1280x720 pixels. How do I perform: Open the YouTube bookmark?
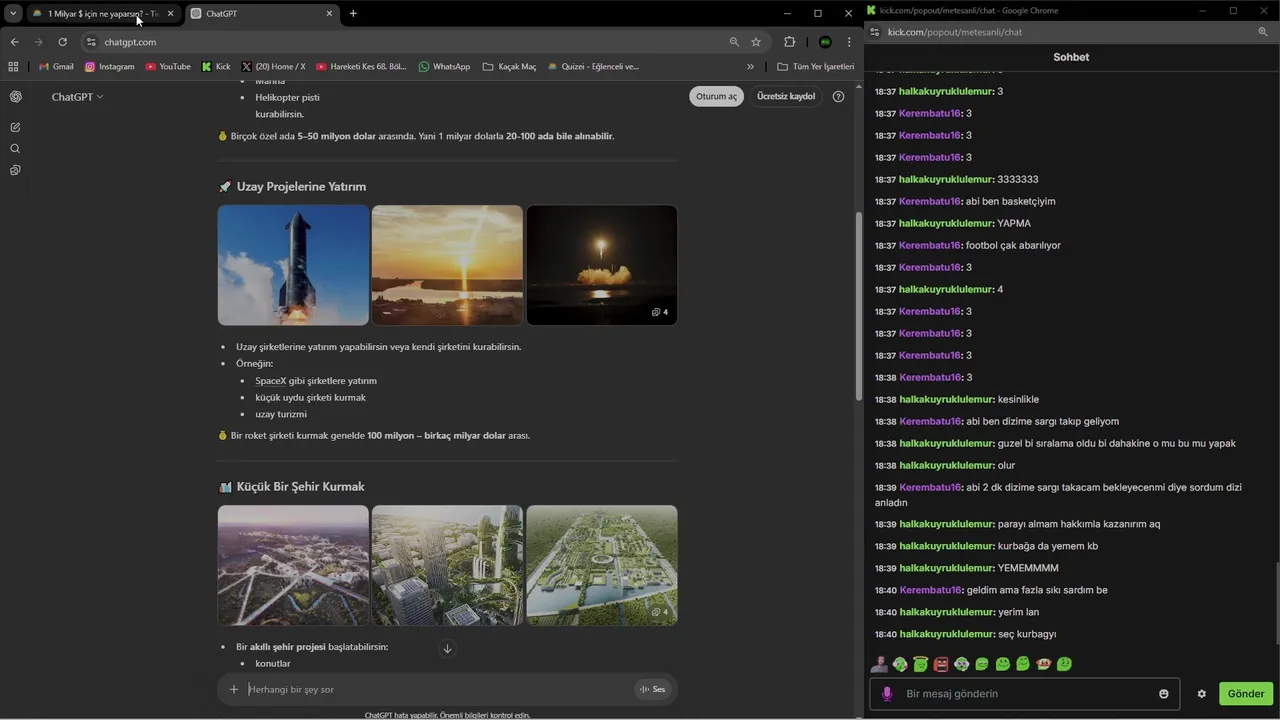tap(167, 67)
